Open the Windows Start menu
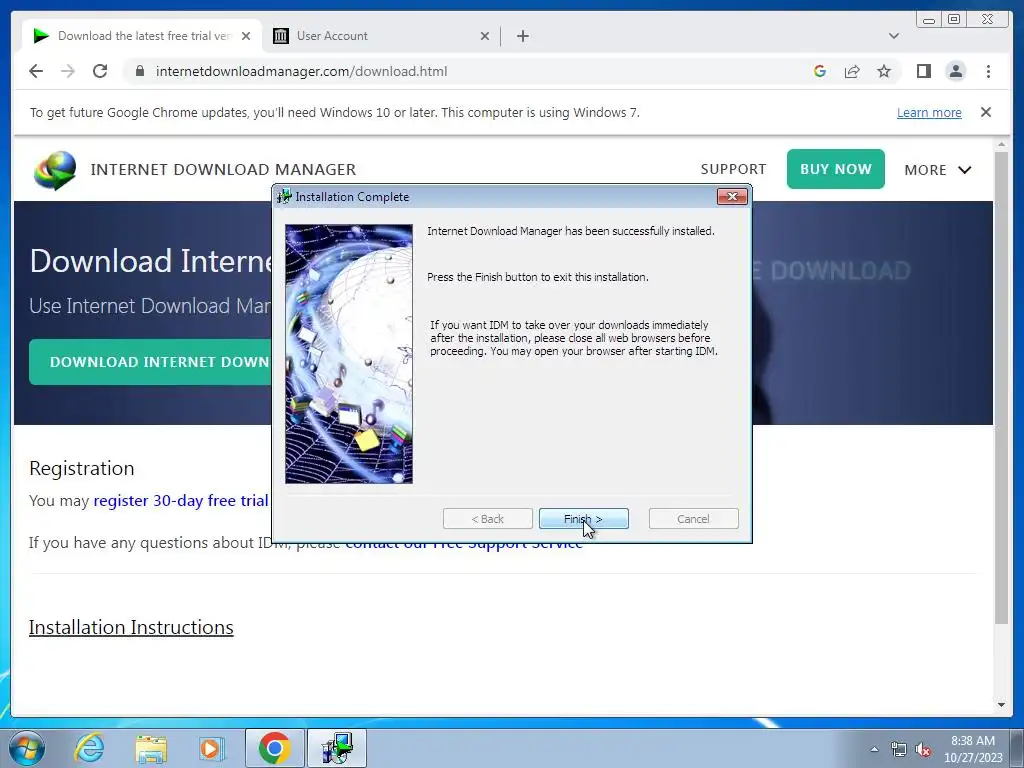Image resolution: width=1024 pixels, height=768 pixels. click(x=27, y=748)
